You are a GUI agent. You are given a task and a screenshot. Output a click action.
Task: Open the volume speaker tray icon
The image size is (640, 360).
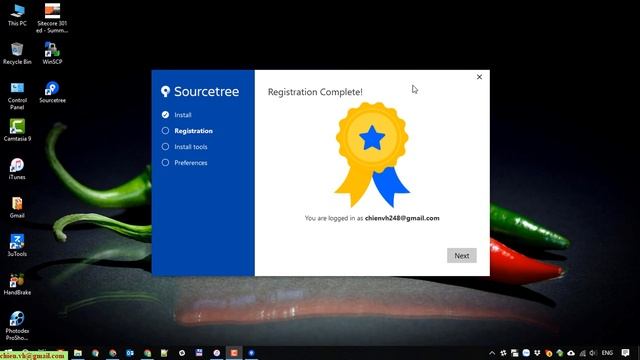point(593,353)
